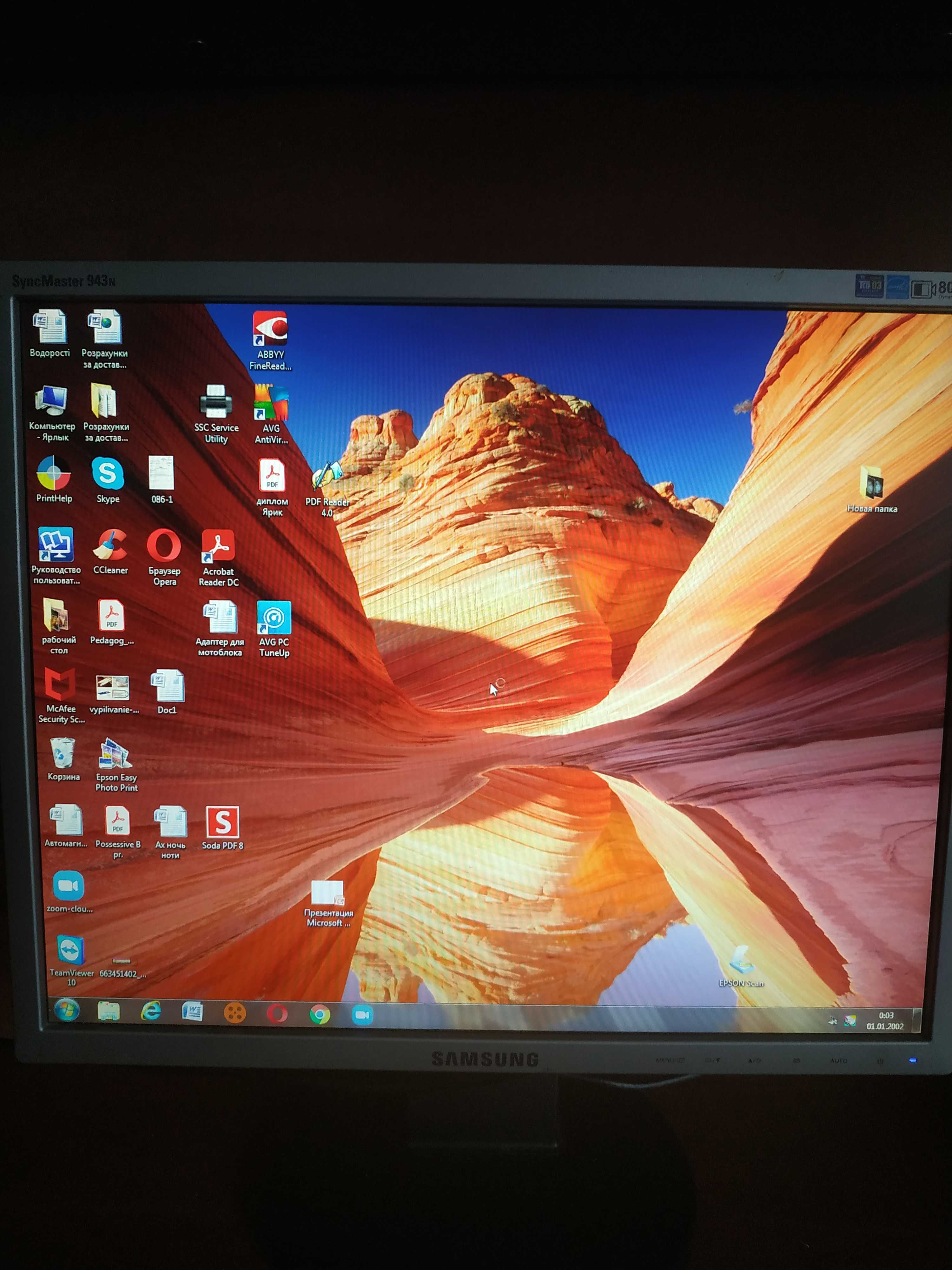Open the orange media player taskbar icon
Viewport: 952px width, 1270px height.
click(x=234, y=1013)
